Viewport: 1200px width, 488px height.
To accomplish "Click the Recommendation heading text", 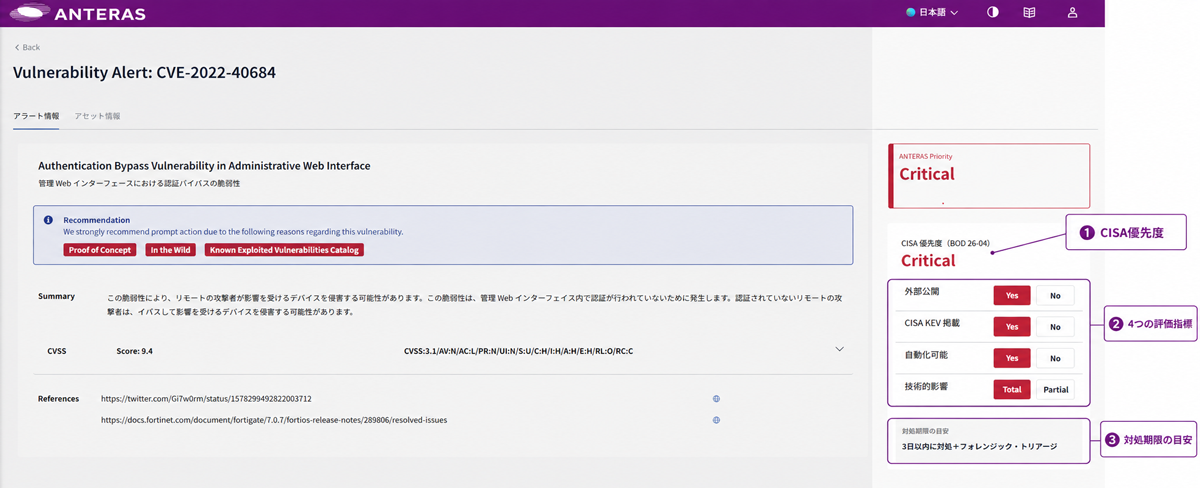I will [x=97, y=220].
